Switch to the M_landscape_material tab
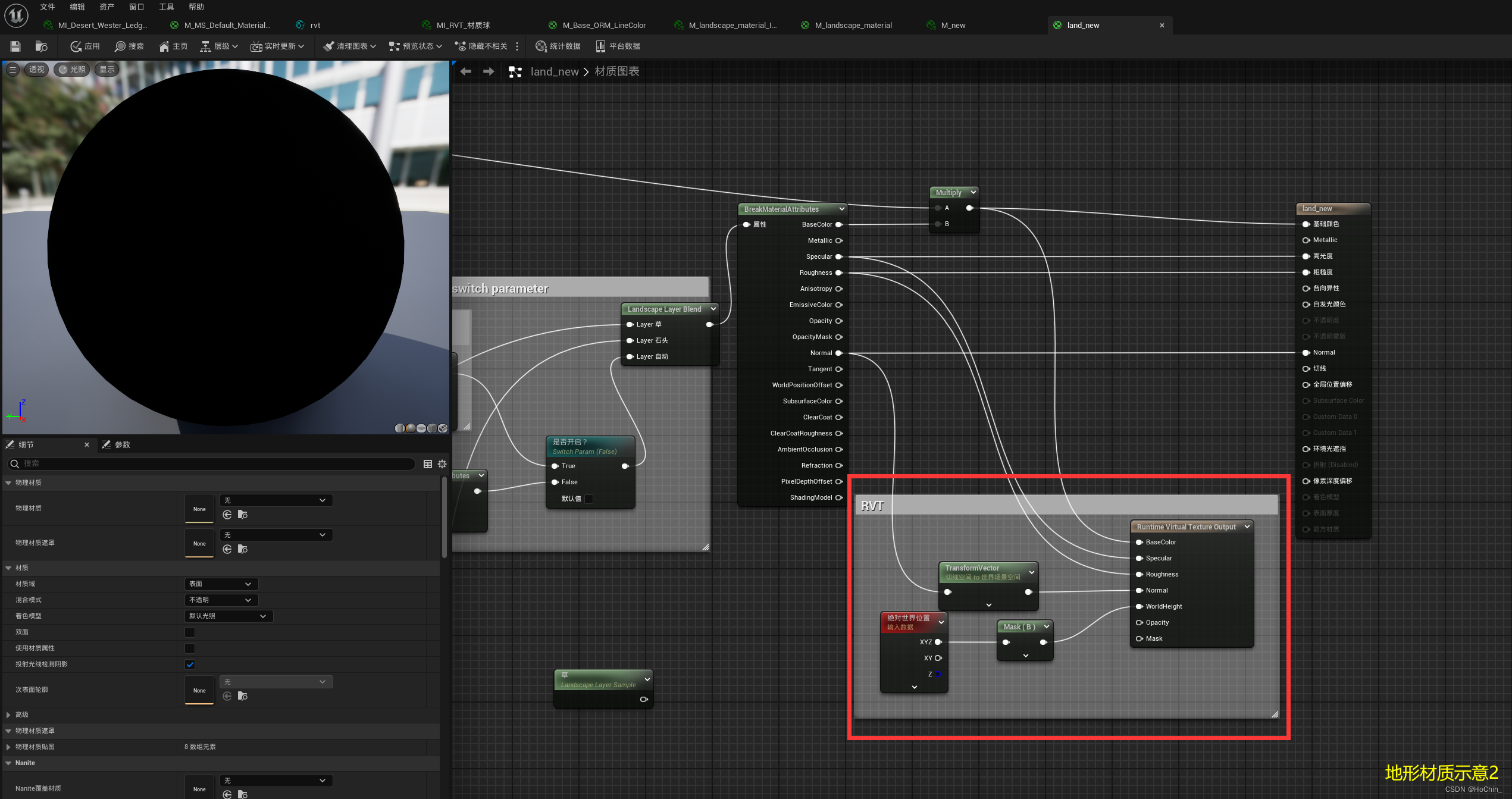The image size is (1512, 799). (x=853, y=25)
